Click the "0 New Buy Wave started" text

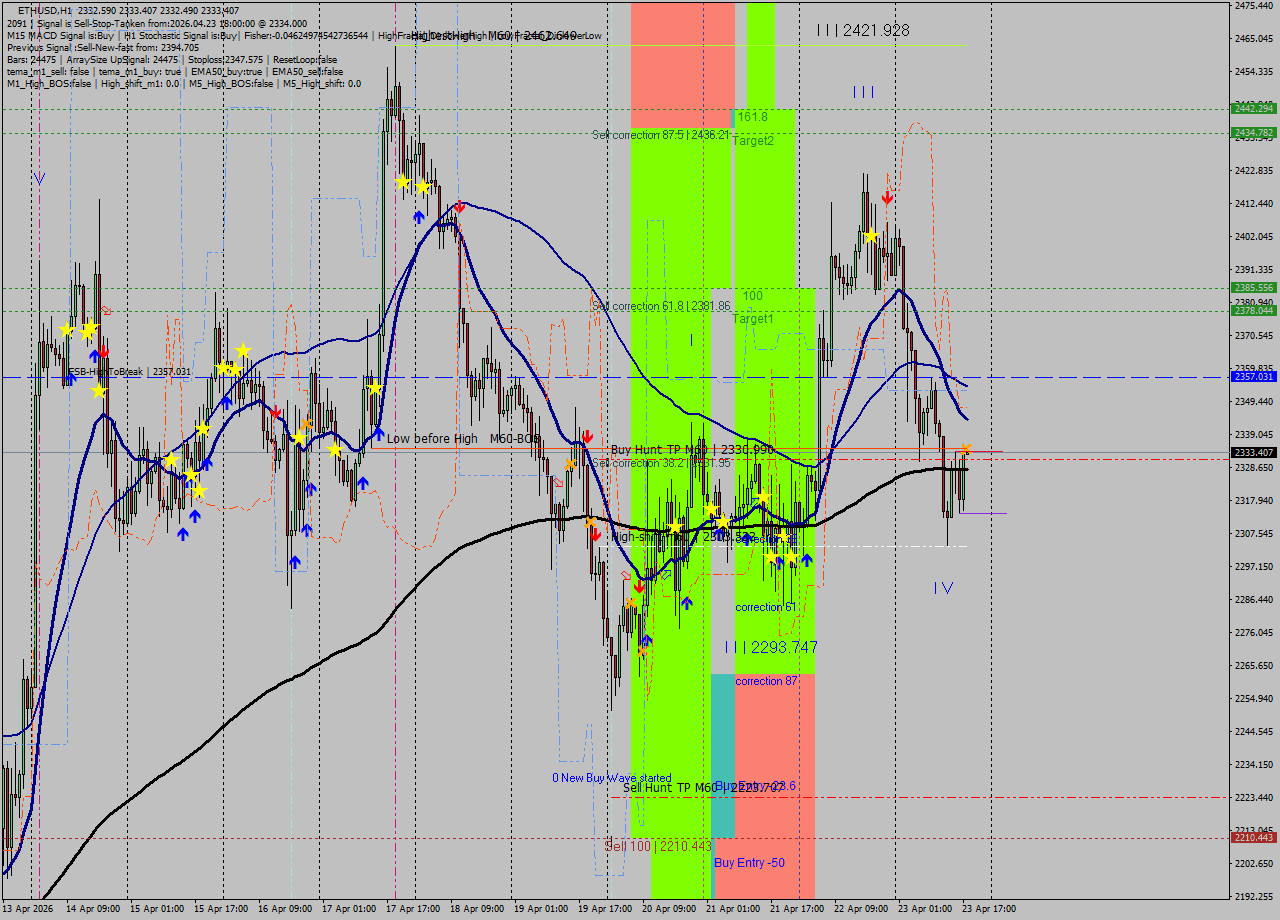(x=611, y=778)
